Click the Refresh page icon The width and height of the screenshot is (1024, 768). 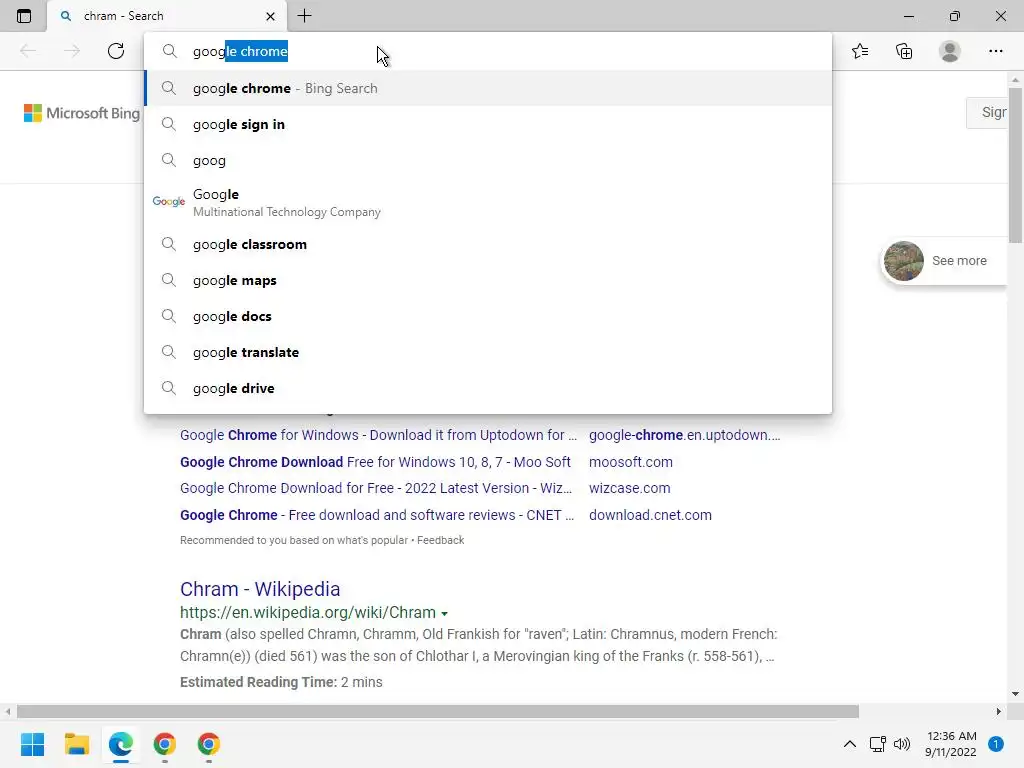(x=116, y=51)
